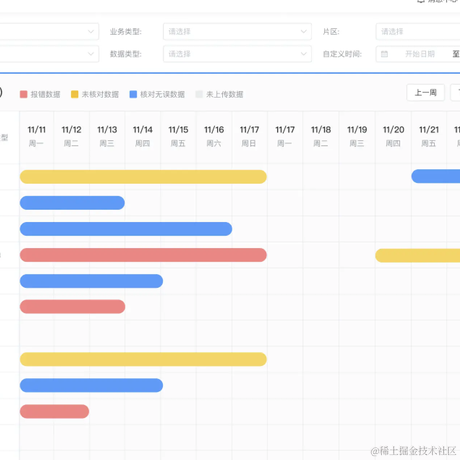Click the long red bar ending at 11/17

point(143,255)
